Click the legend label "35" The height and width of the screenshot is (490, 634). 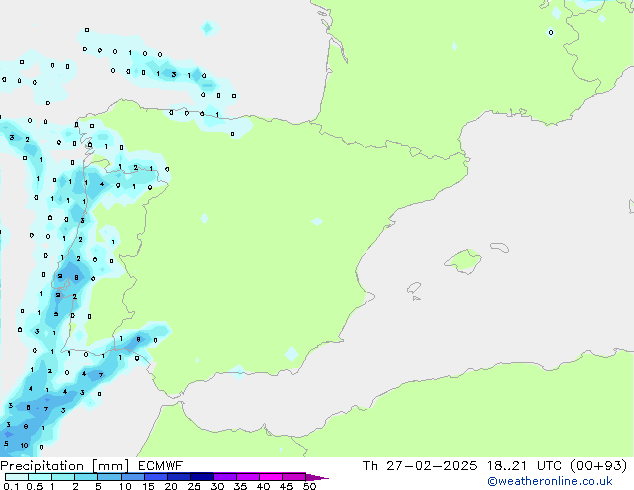coord(240,486)
